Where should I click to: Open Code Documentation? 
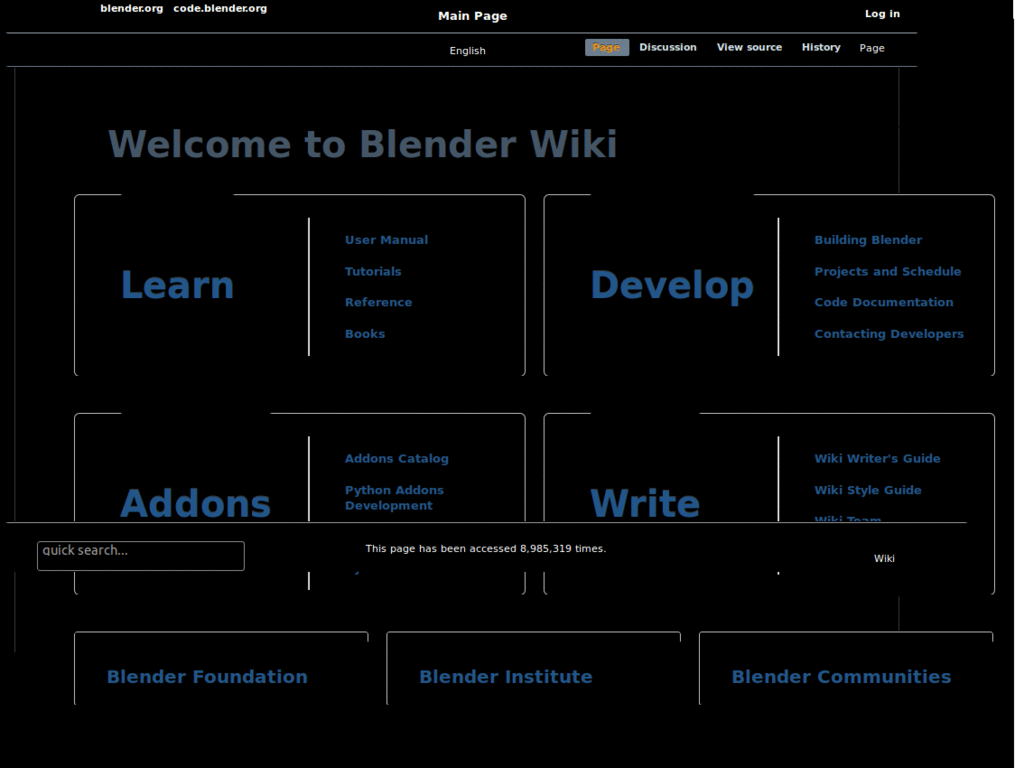(884, 302)
